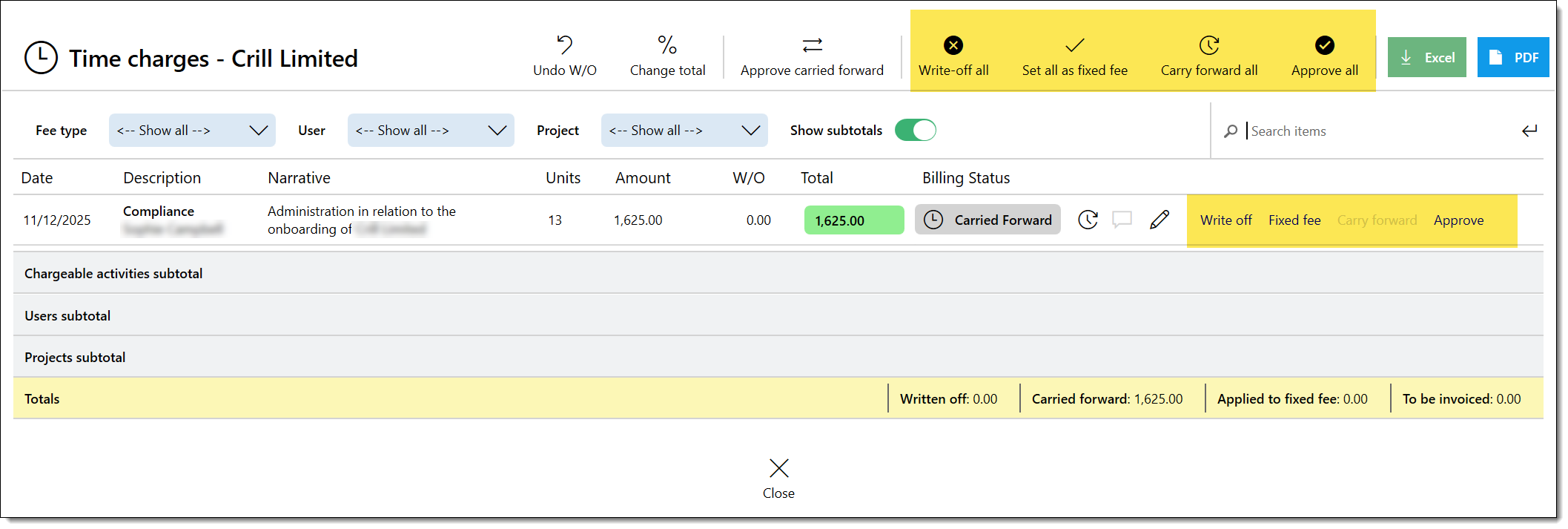Download the PDF report
1568x529 pixels.
pyautogui.click(x=1512, y=58)
